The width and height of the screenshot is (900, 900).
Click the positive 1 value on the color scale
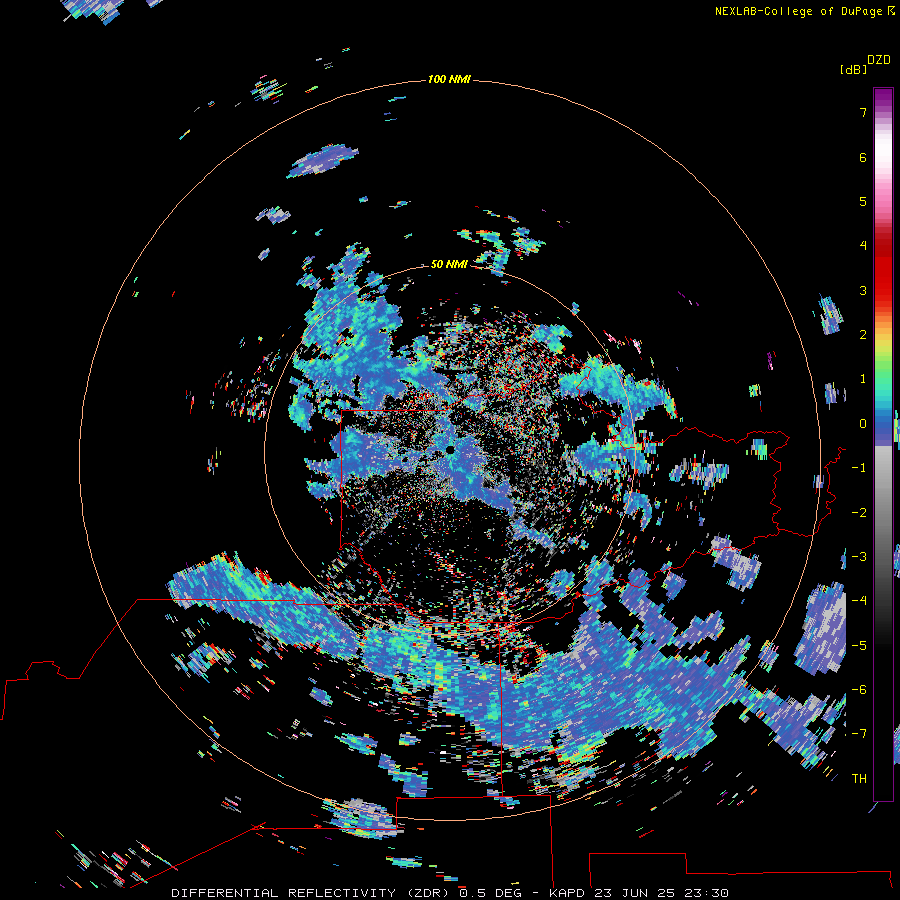[863, 379]
